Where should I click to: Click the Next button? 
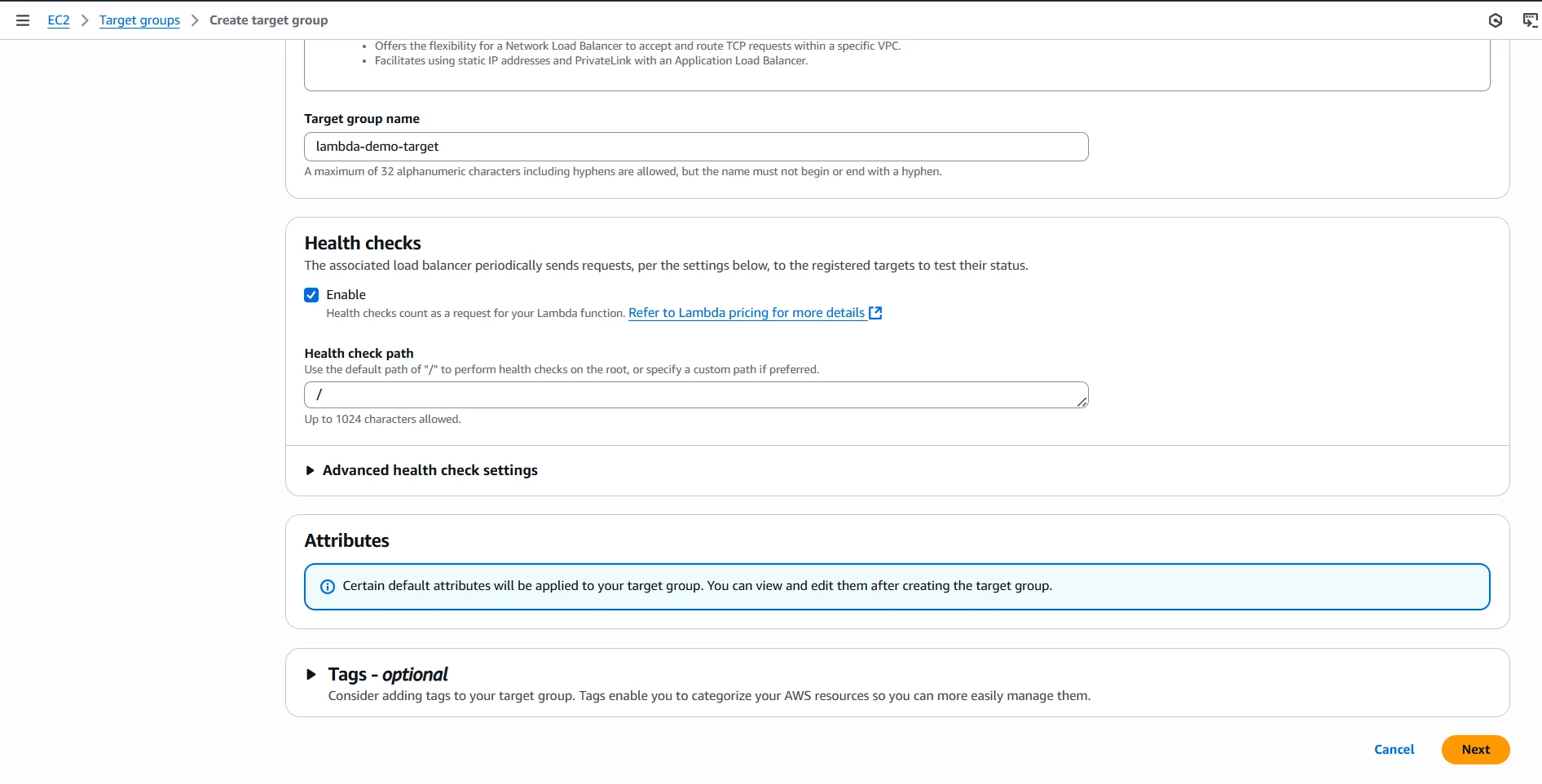pos(1475,750)
